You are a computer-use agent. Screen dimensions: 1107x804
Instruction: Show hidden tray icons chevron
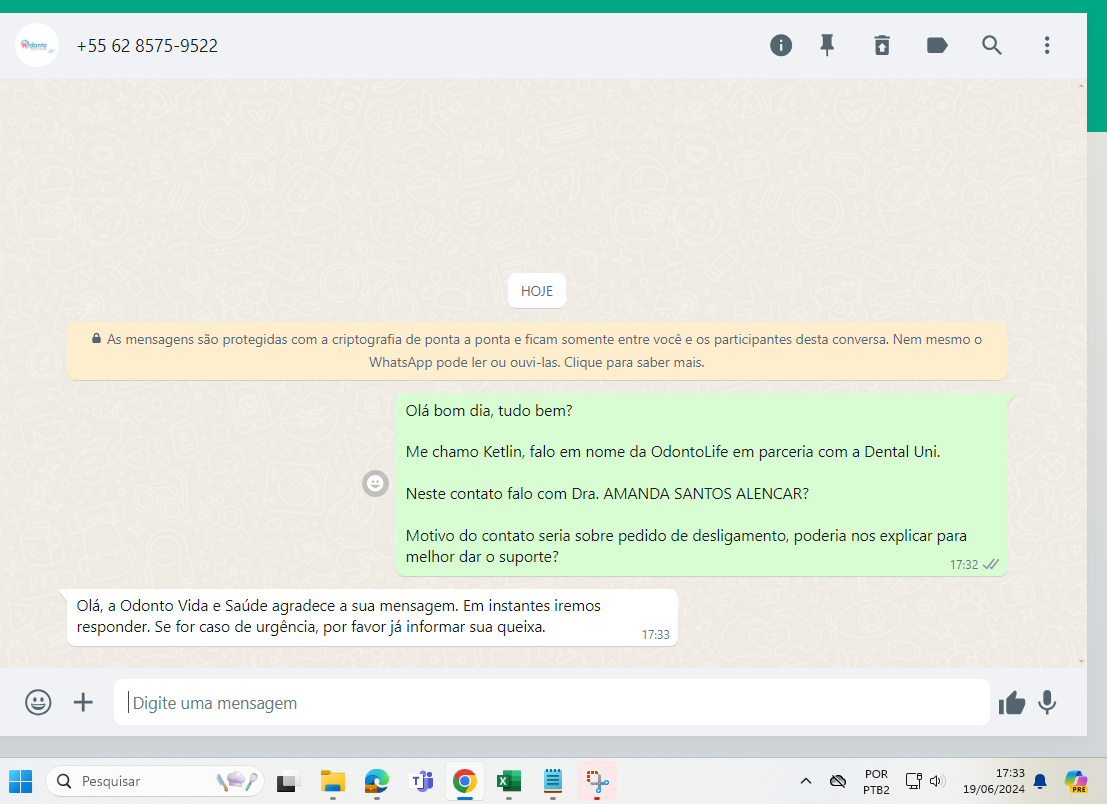[x=806, y=781]
